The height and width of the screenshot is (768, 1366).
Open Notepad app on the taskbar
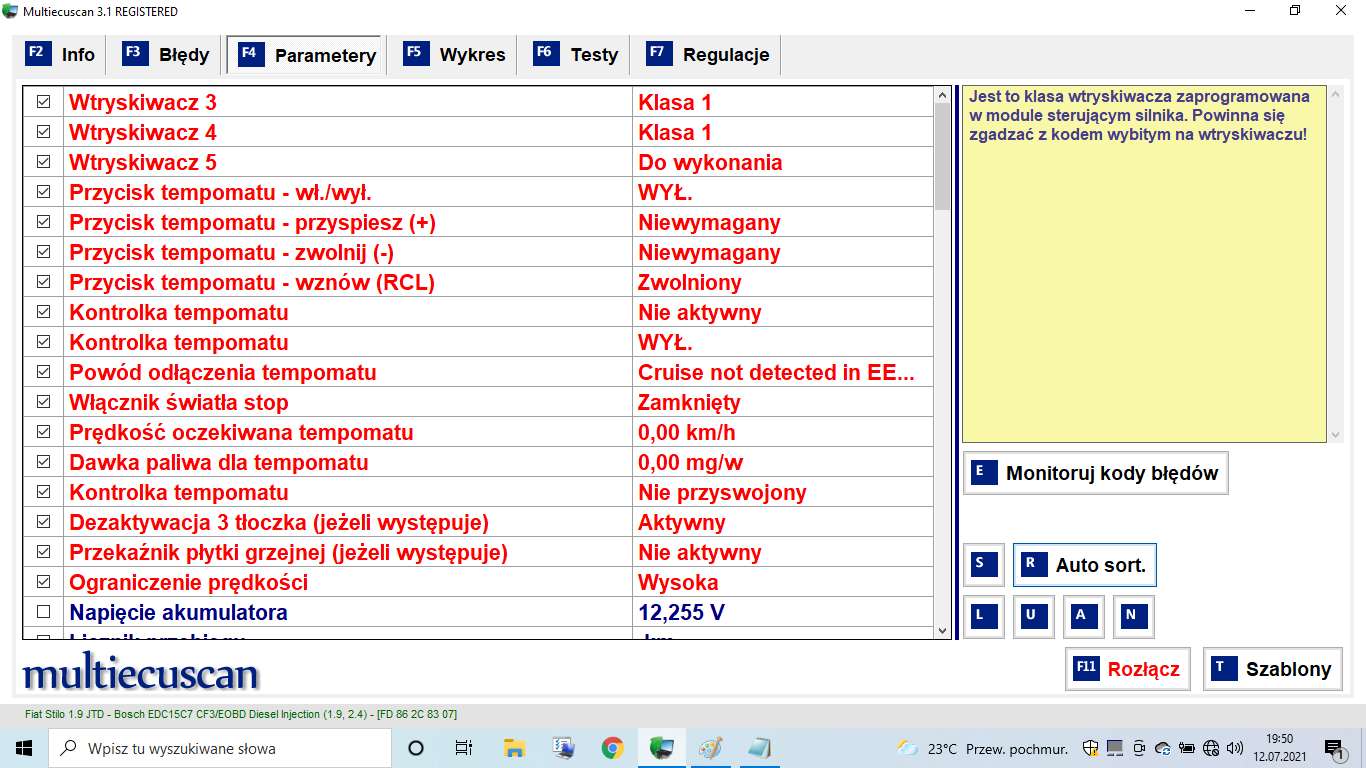[x=759, y=748]
